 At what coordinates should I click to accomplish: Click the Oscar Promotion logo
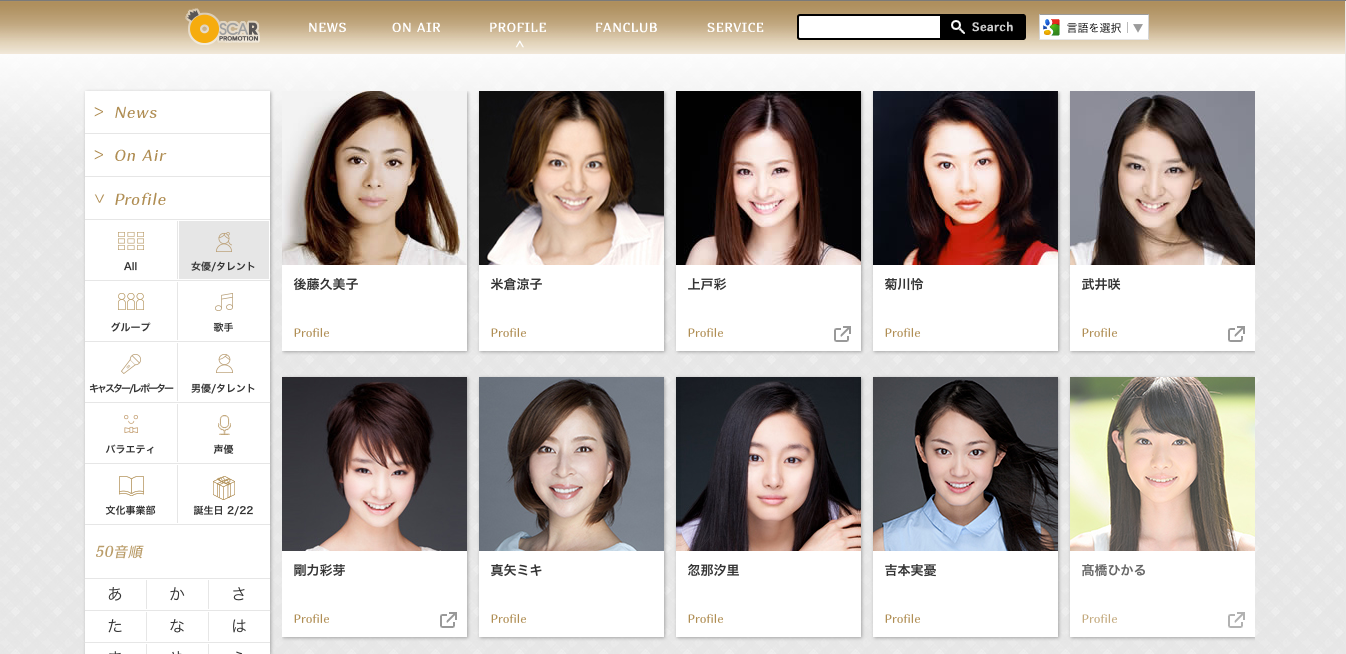223,27
